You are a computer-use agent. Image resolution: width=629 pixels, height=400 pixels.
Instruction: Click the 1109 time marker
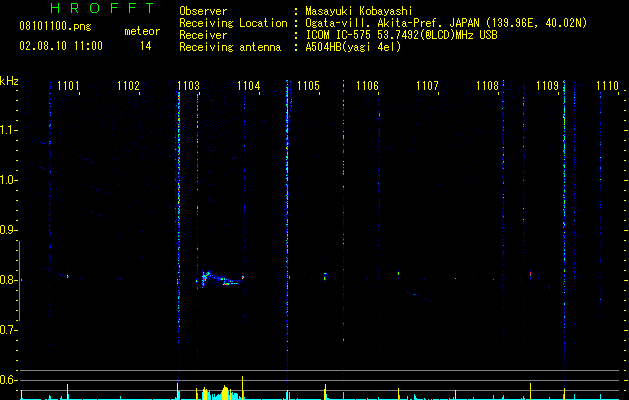click(x=548, y=86)
